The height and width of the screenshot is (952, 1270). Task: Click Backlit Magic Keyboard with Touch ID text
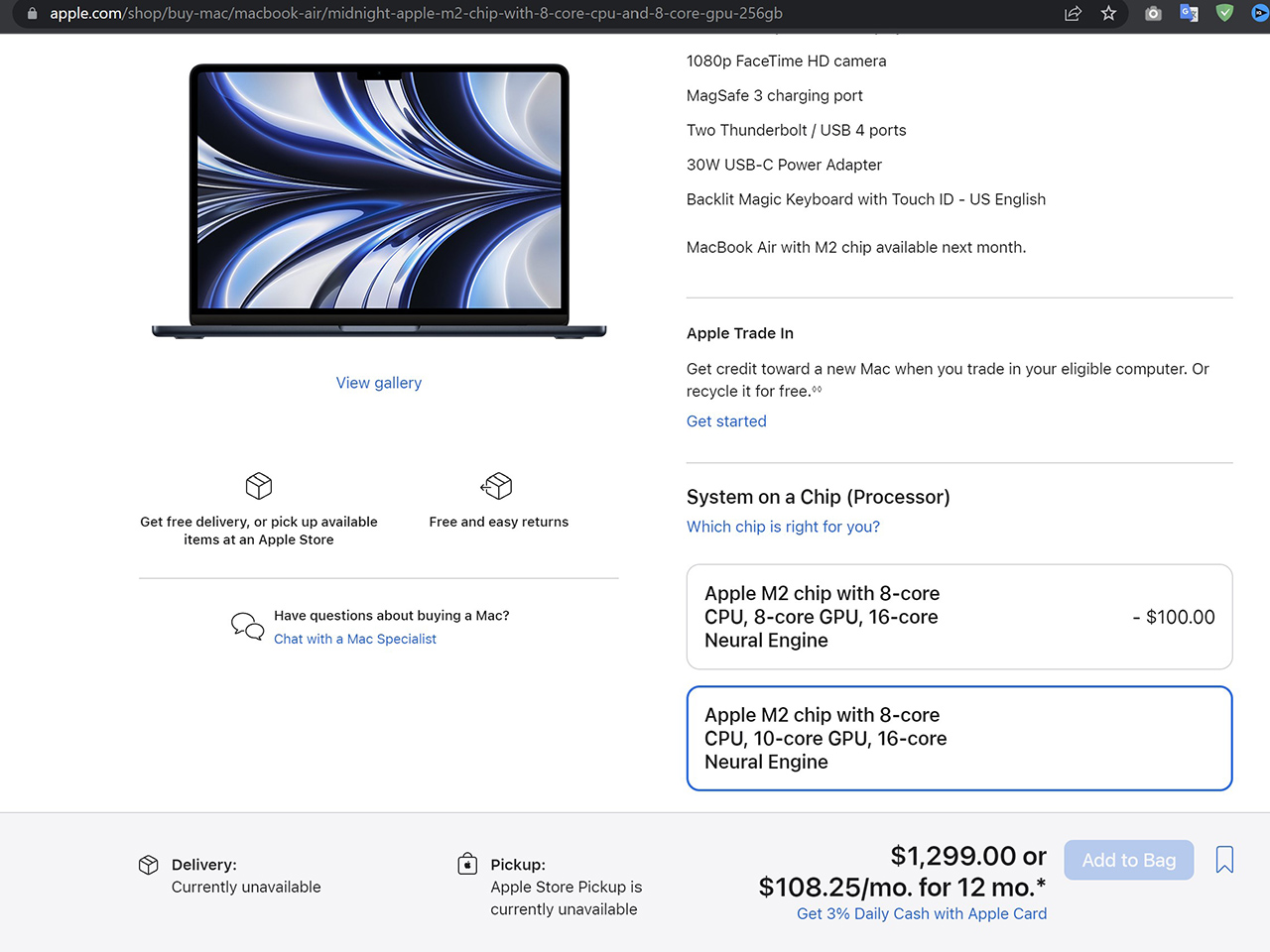[x=866, y=199]
